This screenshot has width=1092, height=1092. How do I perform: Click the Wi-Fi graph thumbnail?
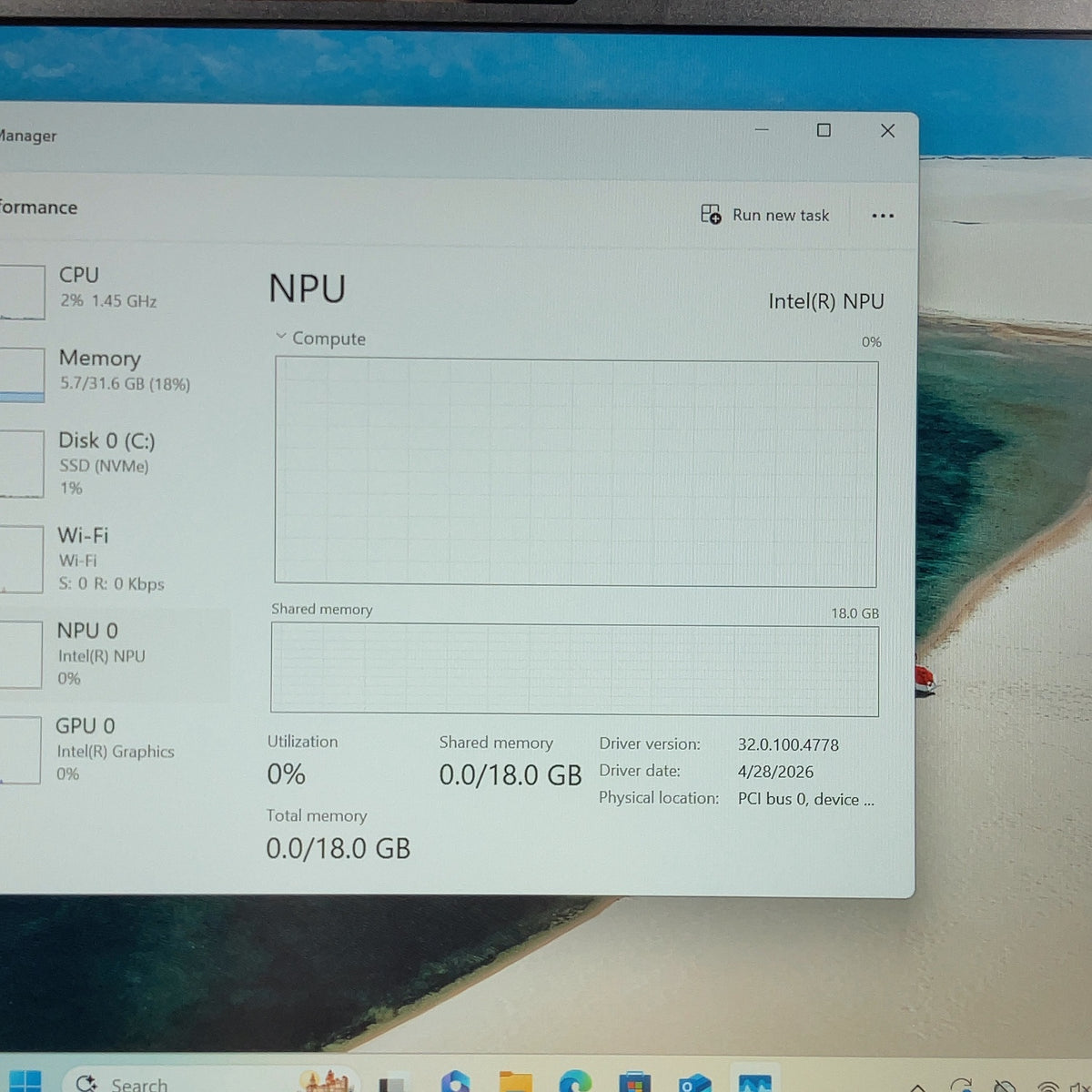(x=21, y=559)
